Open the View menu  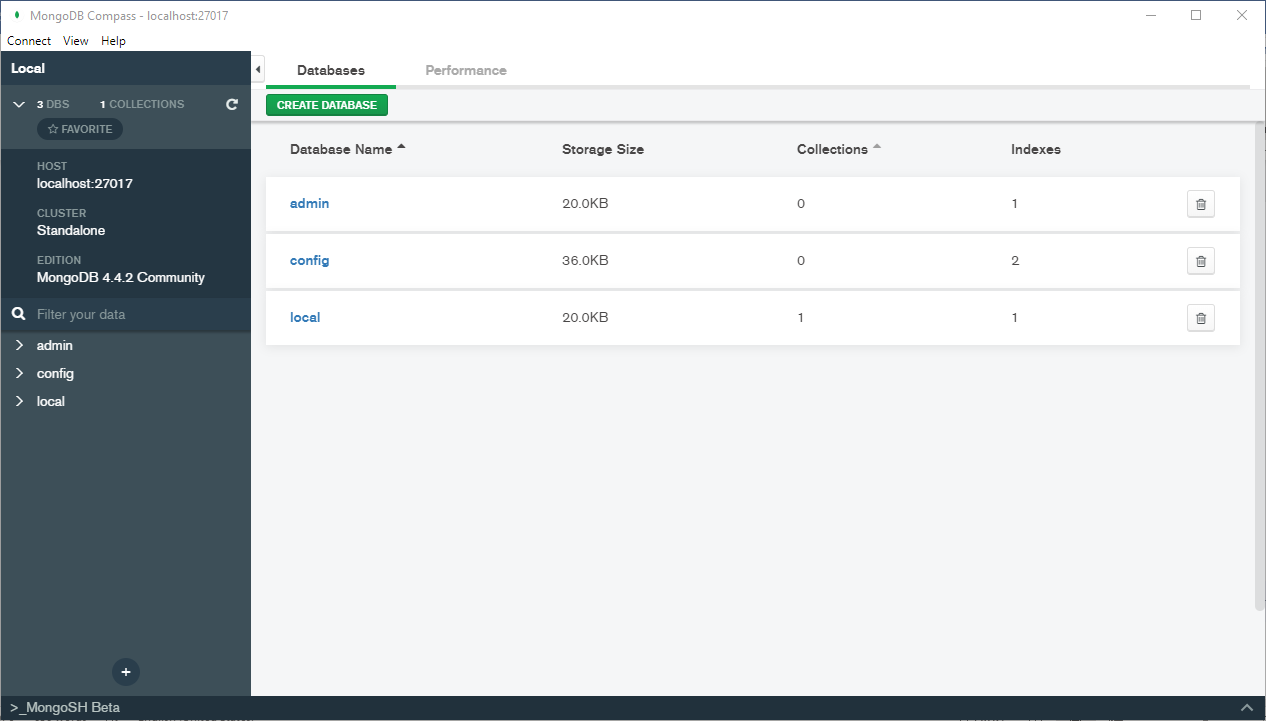[76, 41]
